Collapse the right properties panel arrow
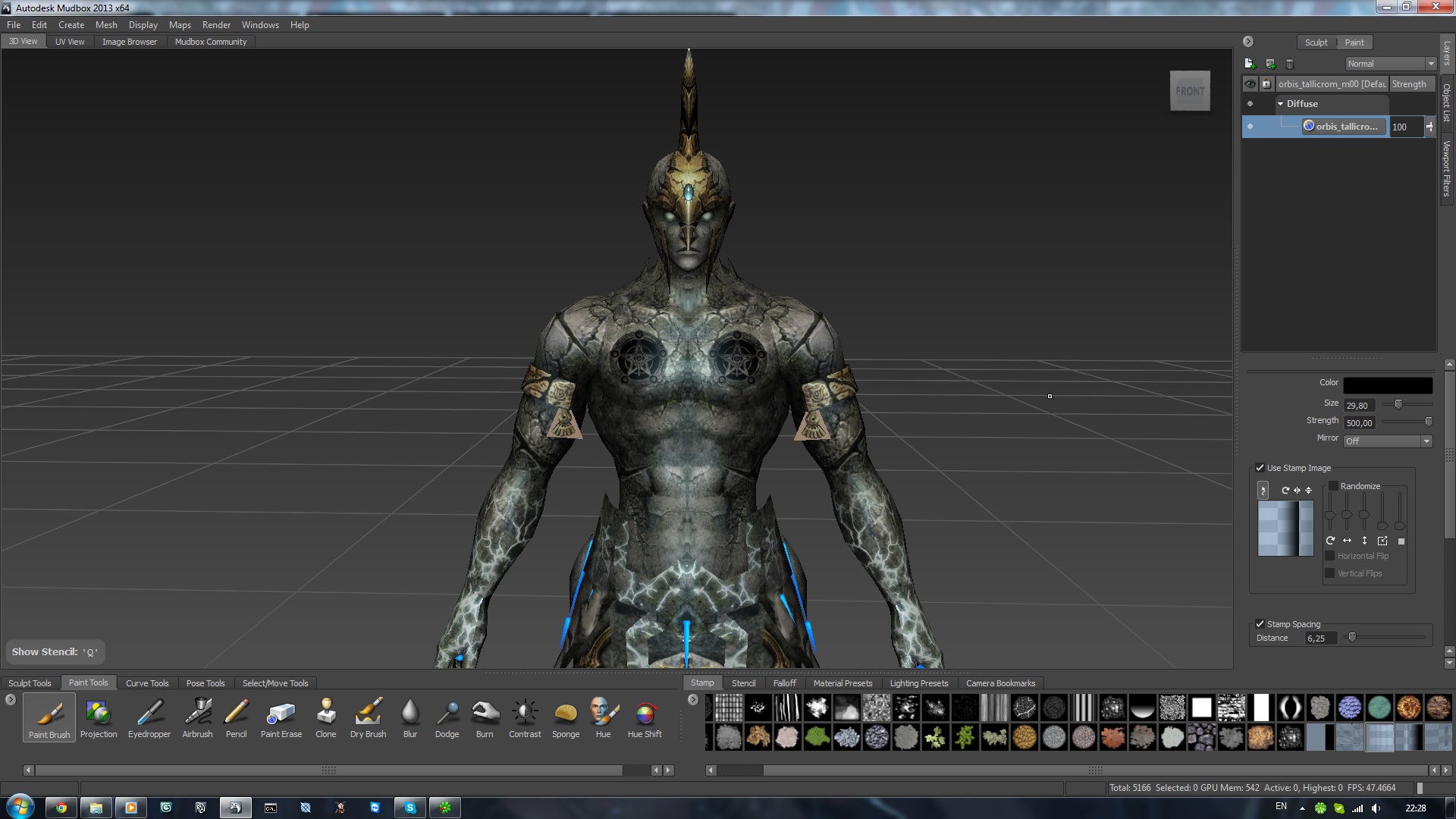 point(1248,42)
